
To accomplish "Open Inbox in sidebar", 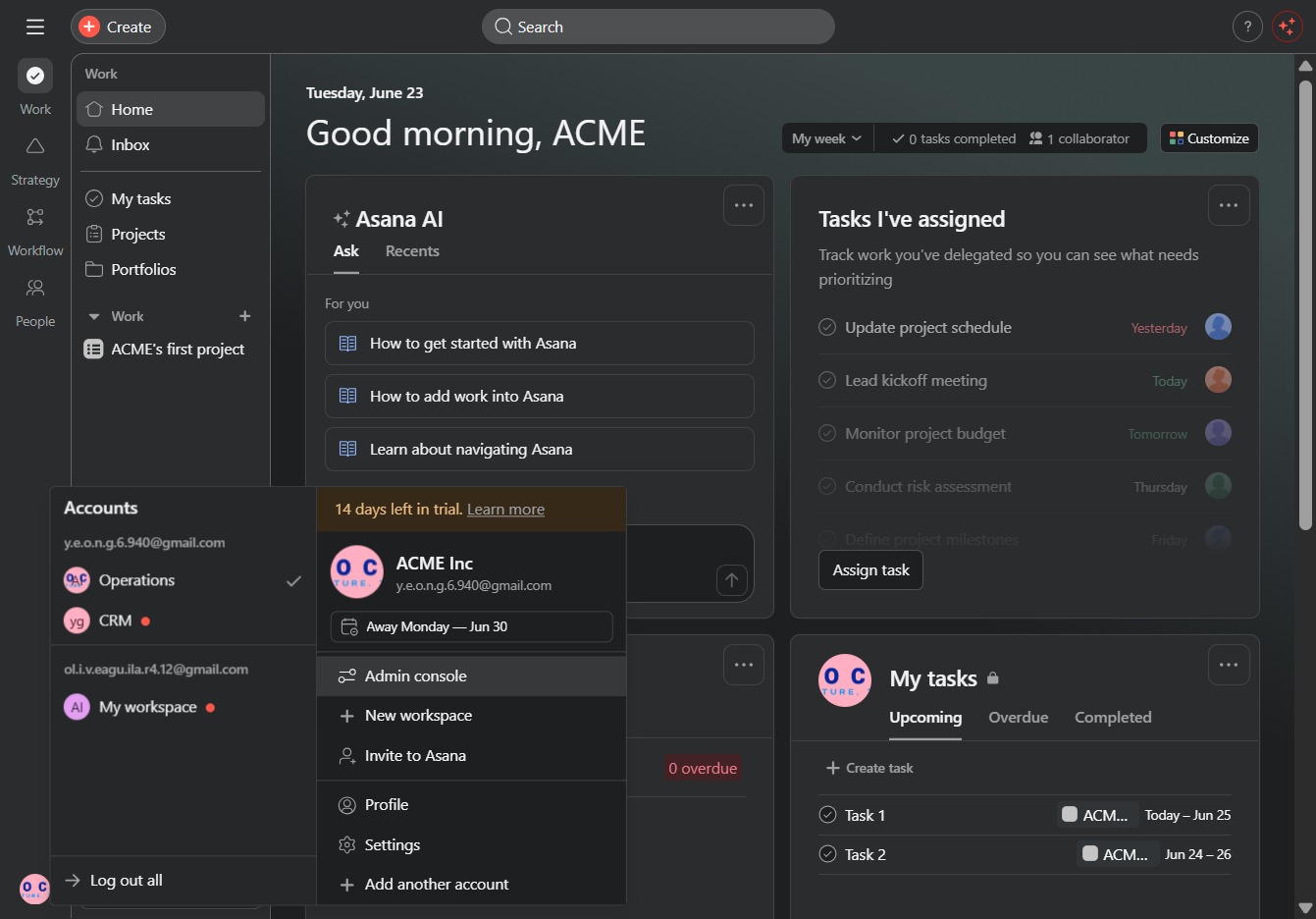I will pos(171,144).
